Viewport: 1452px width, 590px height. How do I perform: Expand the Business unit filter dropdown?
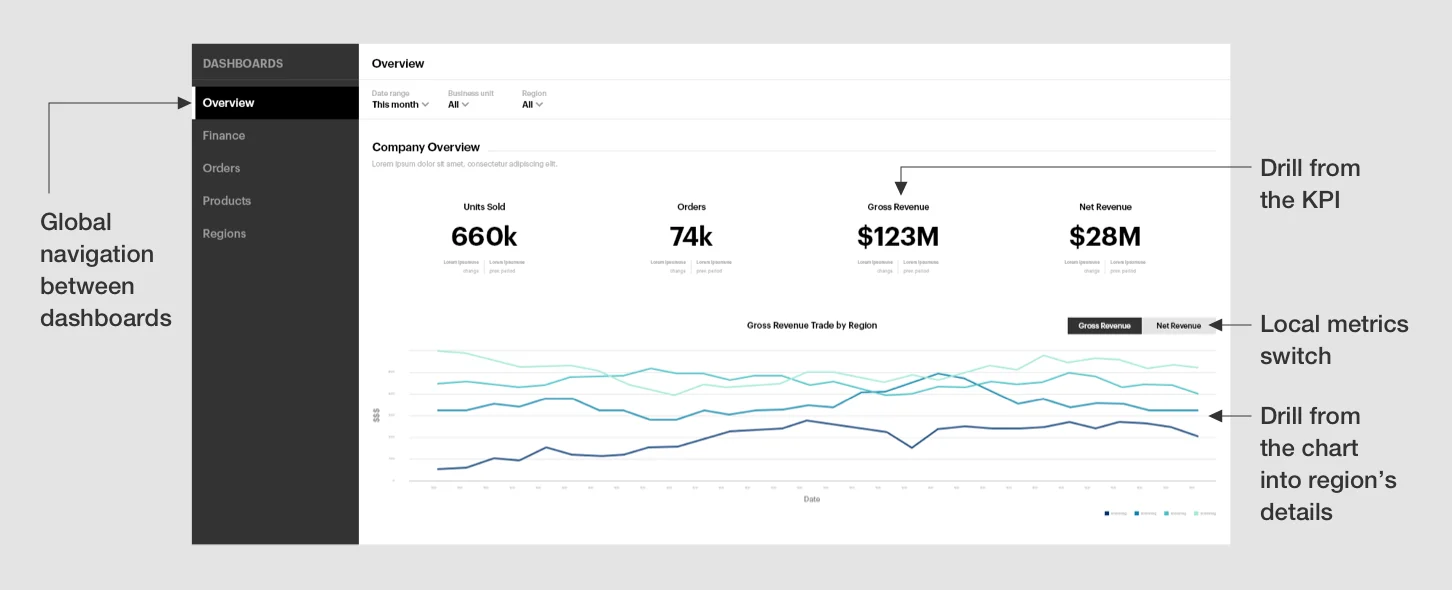pos(458,104)
